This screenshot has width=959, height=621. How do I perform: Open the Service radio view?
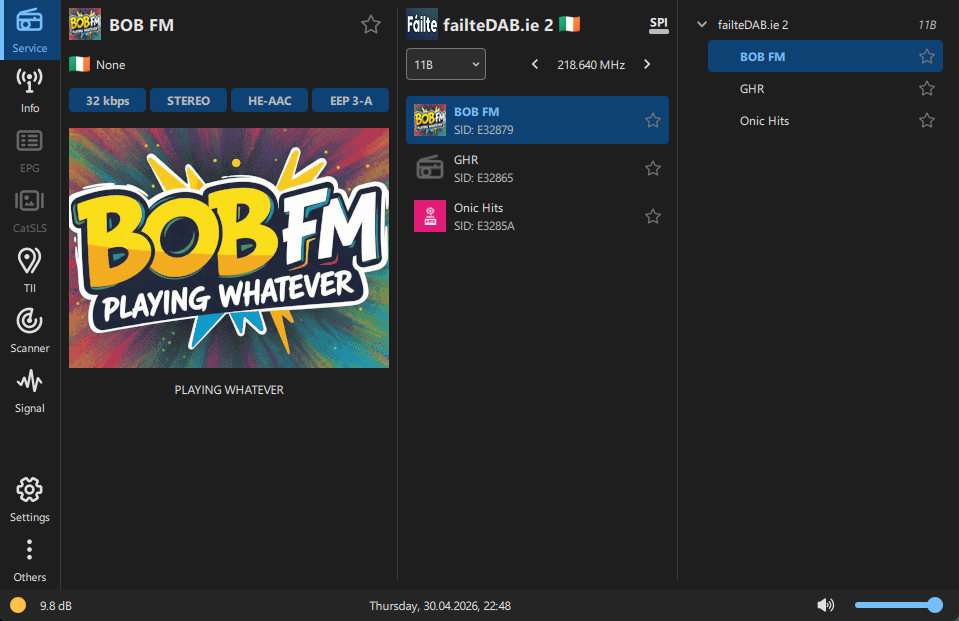tap(29, 30)
